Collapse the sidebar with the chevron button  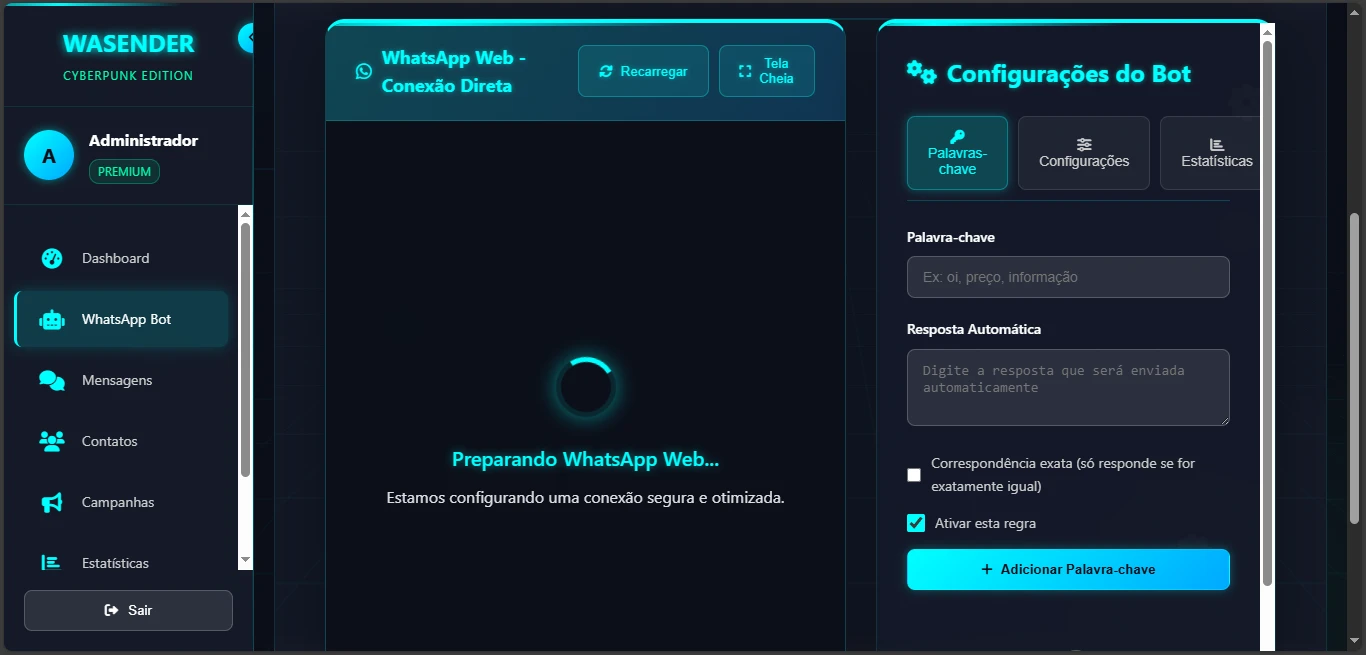click(x=248, y=38)
